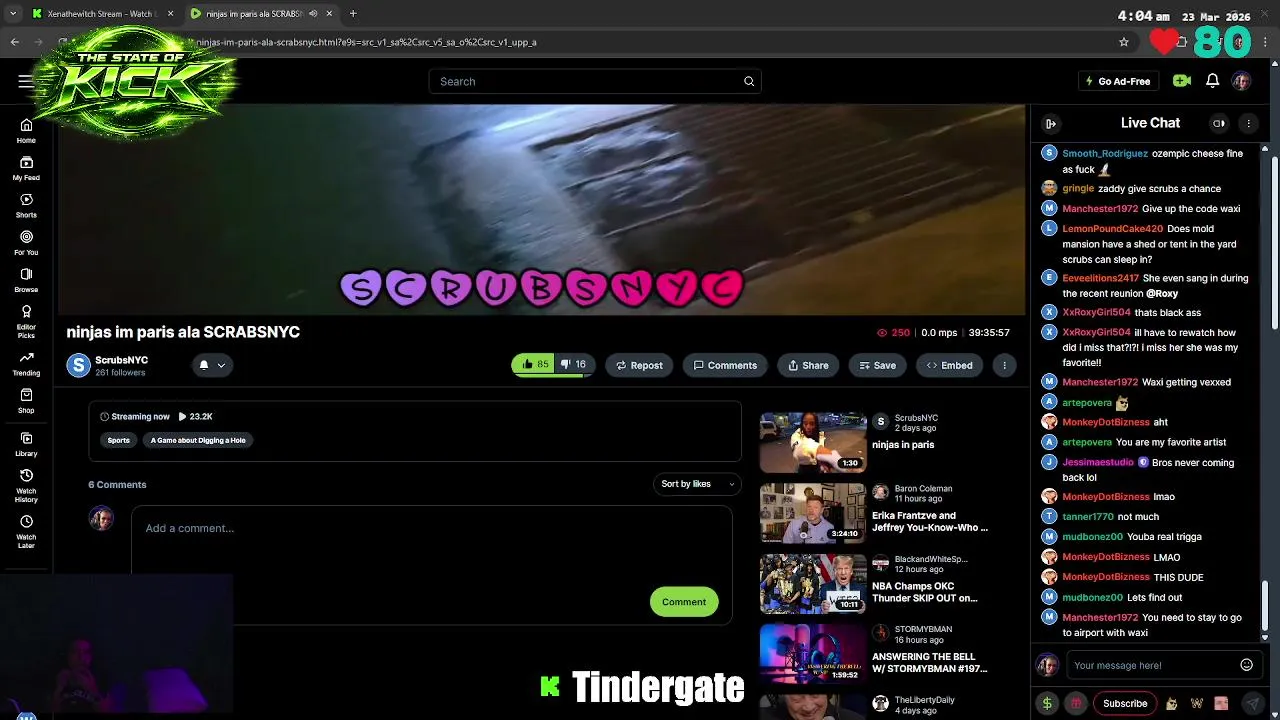Close the Xenathewitch Stream tab
1280x720 pixels.
coord(170,14)
